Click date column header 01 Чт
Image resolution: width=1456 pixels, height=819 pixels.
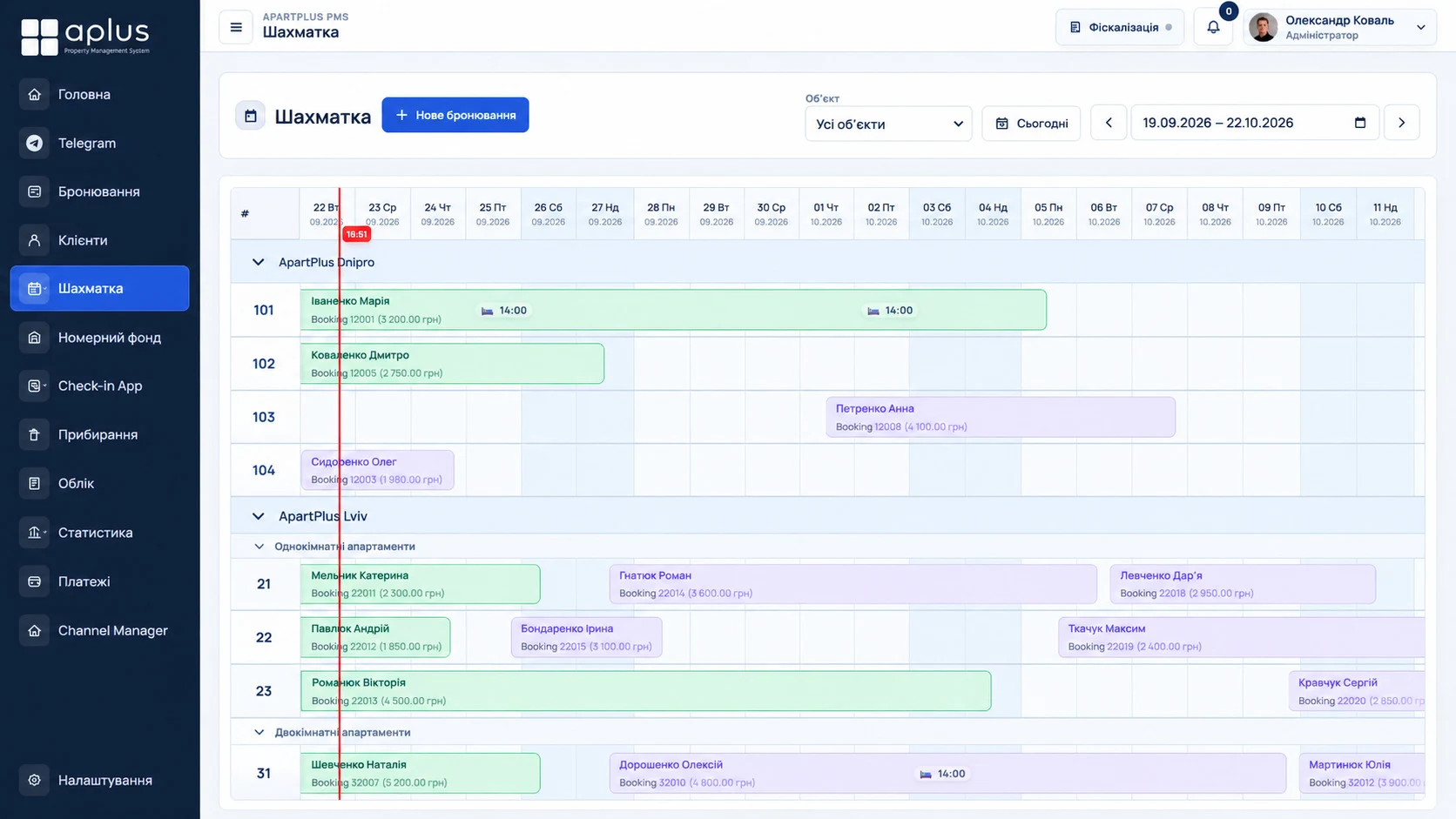[x=826, y=213]
